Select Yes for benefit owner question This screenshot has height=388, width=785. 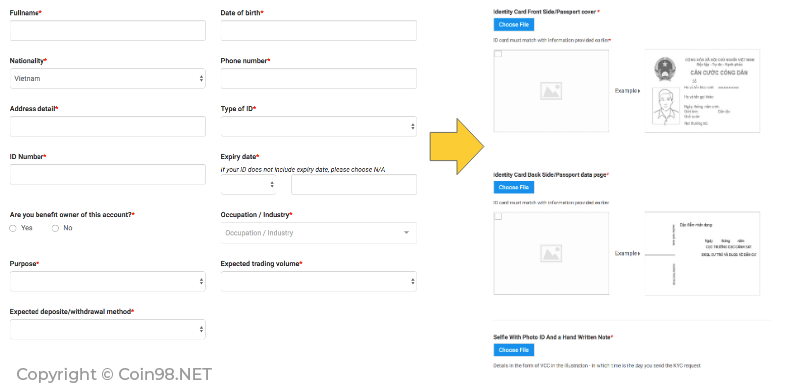[13, 228]
